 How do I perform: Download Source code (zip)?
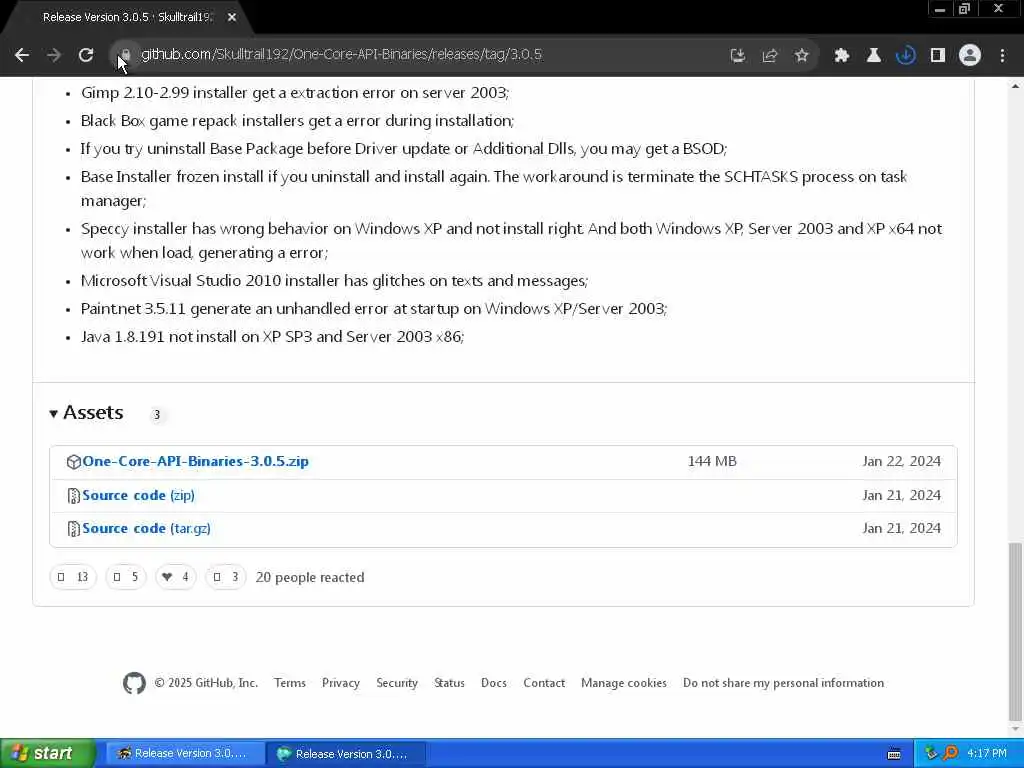point(138,496)
